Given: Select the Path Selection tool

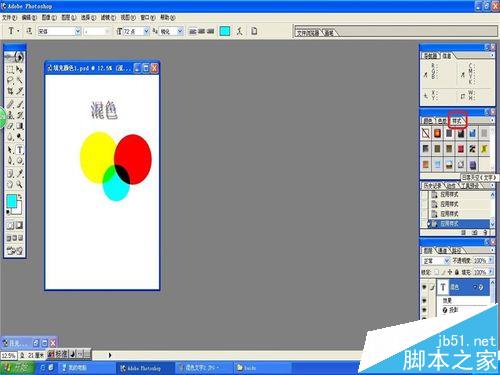Looking at the screenshot, I should [x=10, y=150].
